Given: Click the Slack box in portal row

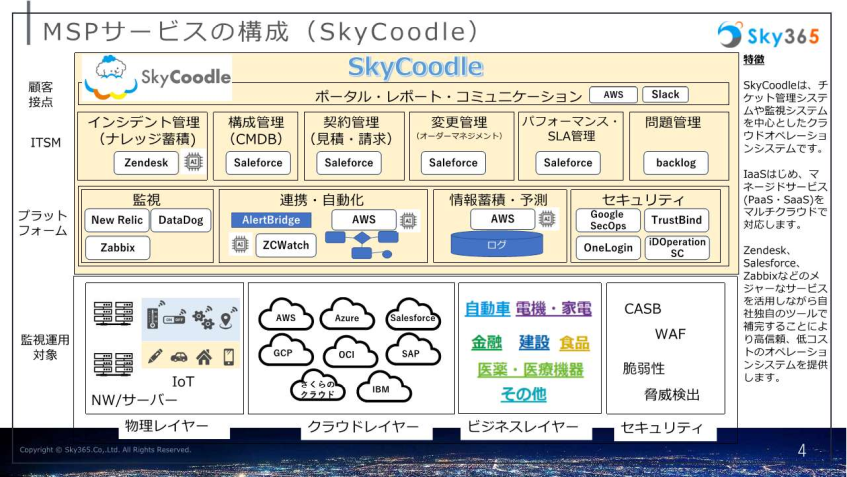Looking at the screenshot, I should click(665, 95).
